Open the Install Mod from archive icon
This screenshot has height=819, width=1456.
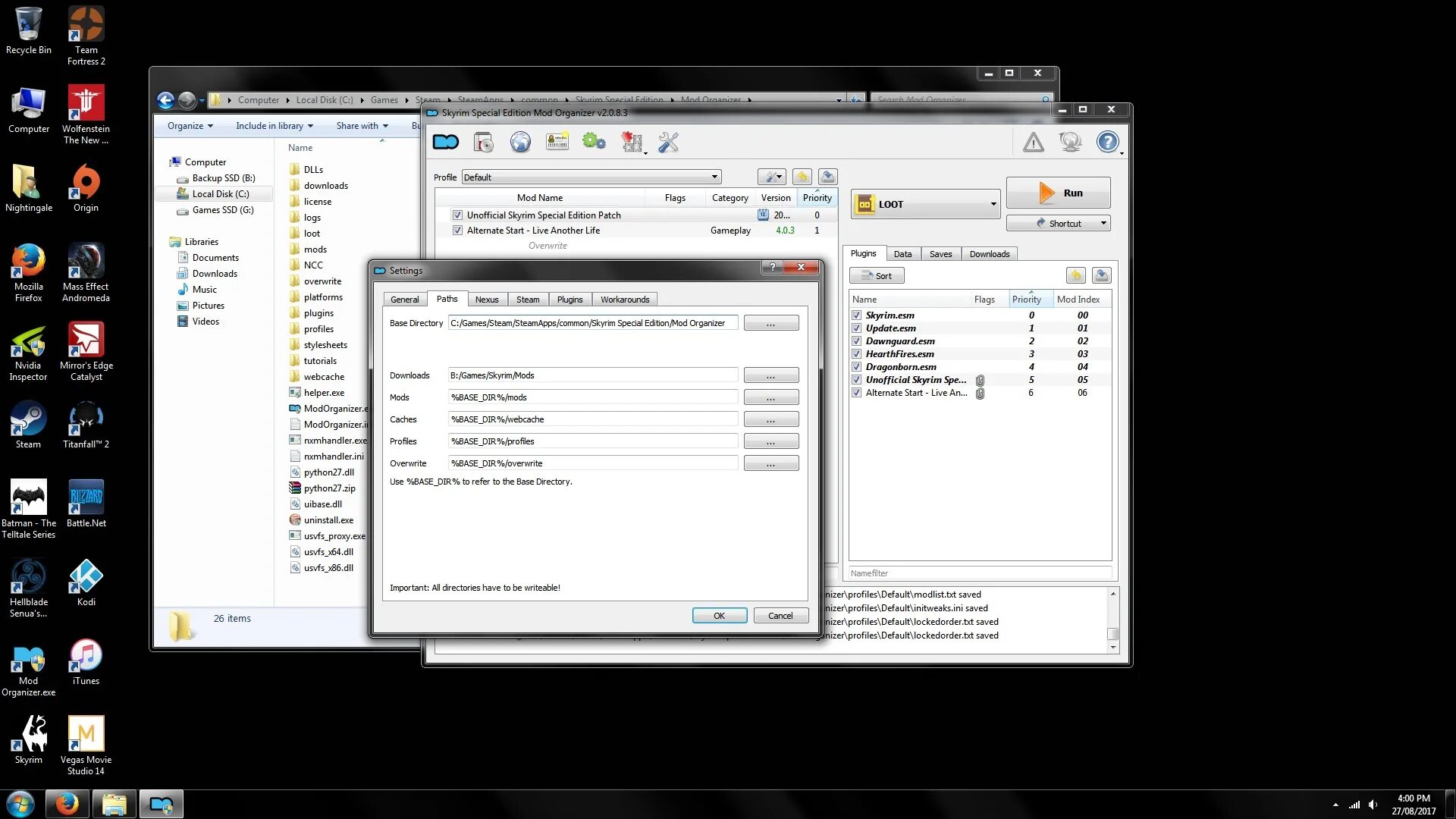(483, 142)
